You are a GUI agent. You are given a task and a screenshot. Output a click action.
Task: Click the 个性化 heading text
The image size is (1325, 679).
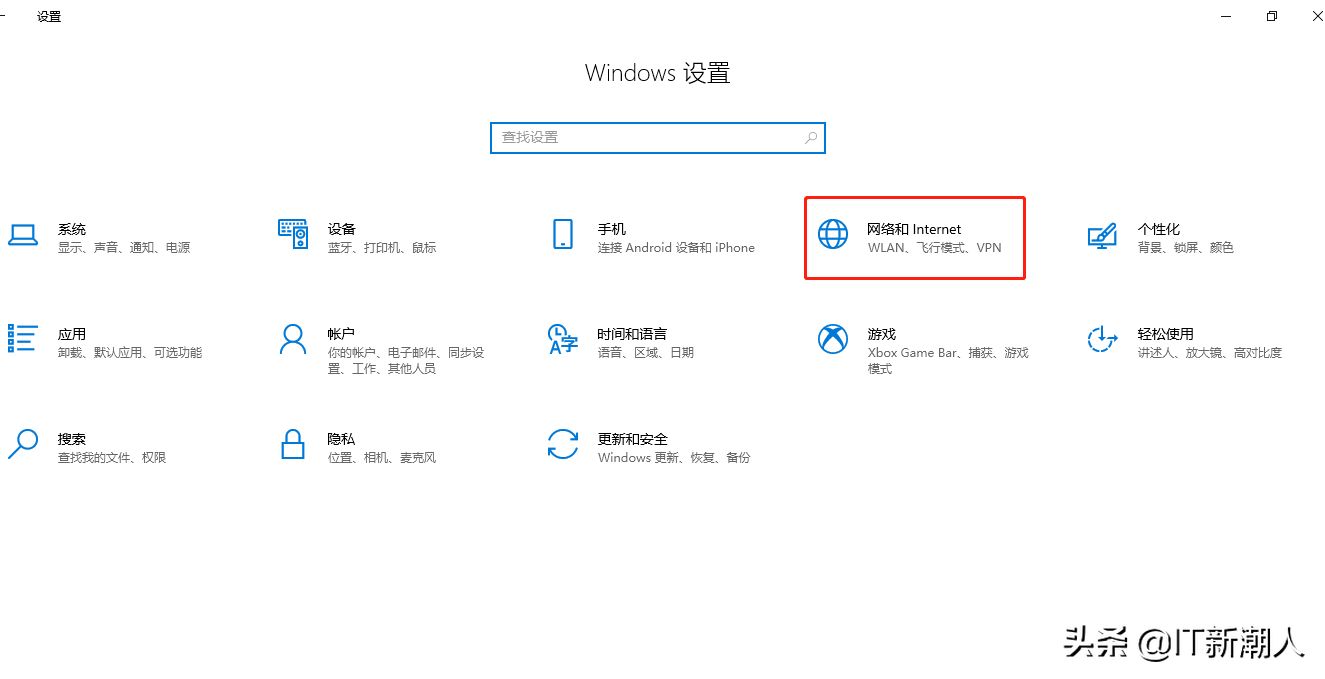point(1159,229)
